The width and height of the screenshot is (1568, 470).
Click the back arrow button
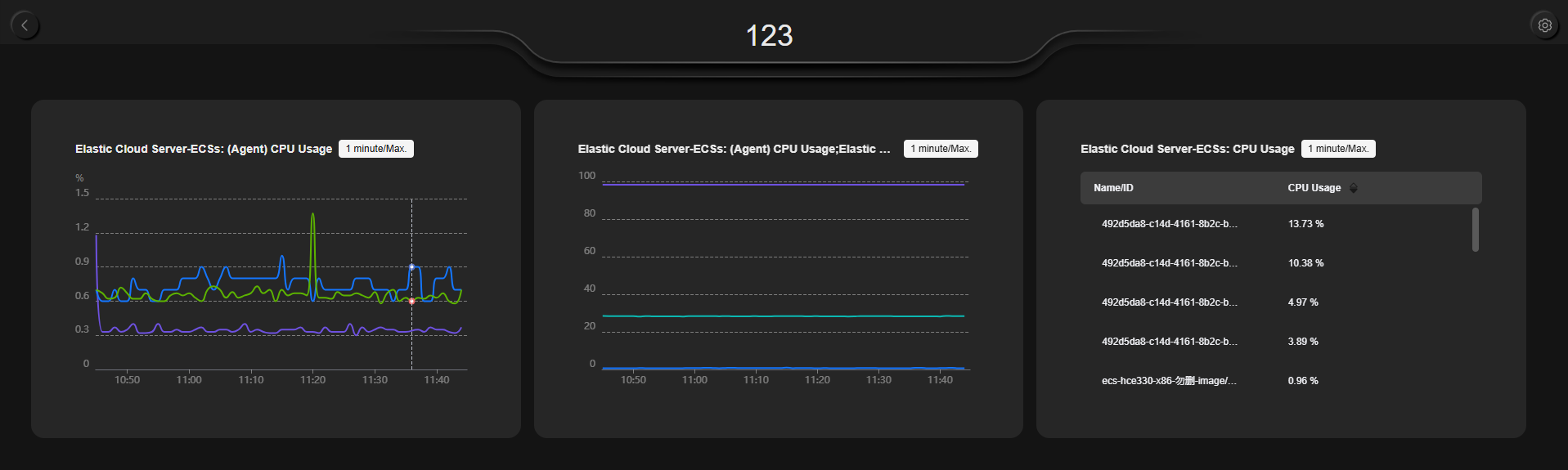(x=25, y=25)
